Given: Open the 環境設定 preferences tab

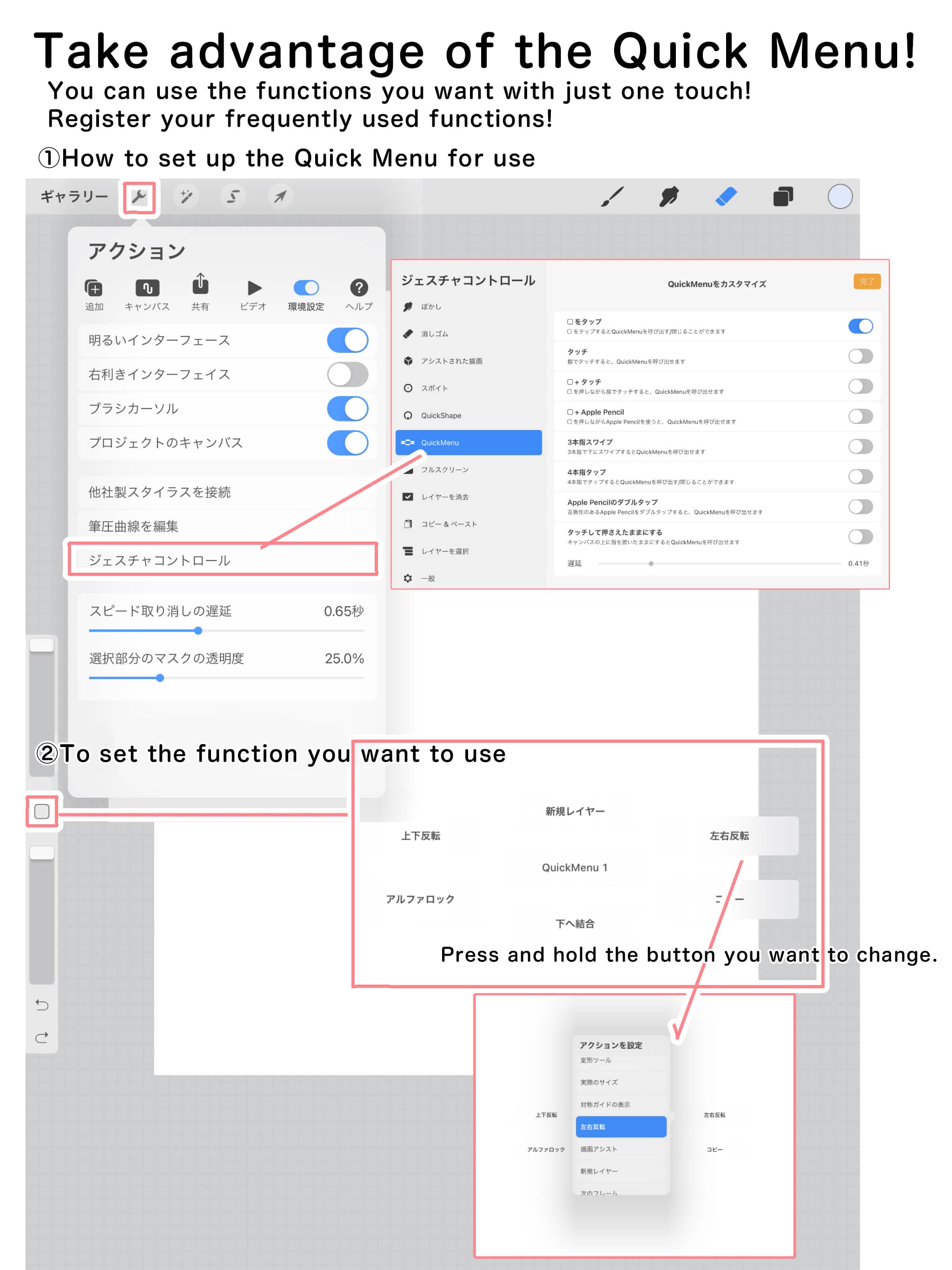Looking at the screenshot, I should [x=306, y=295].
